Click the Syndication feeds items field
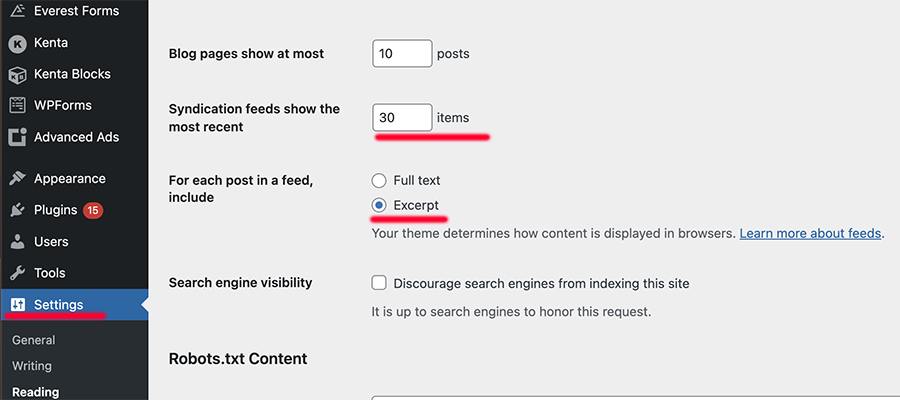This screenshot has height=400, width=900. (x=402, y=118)
